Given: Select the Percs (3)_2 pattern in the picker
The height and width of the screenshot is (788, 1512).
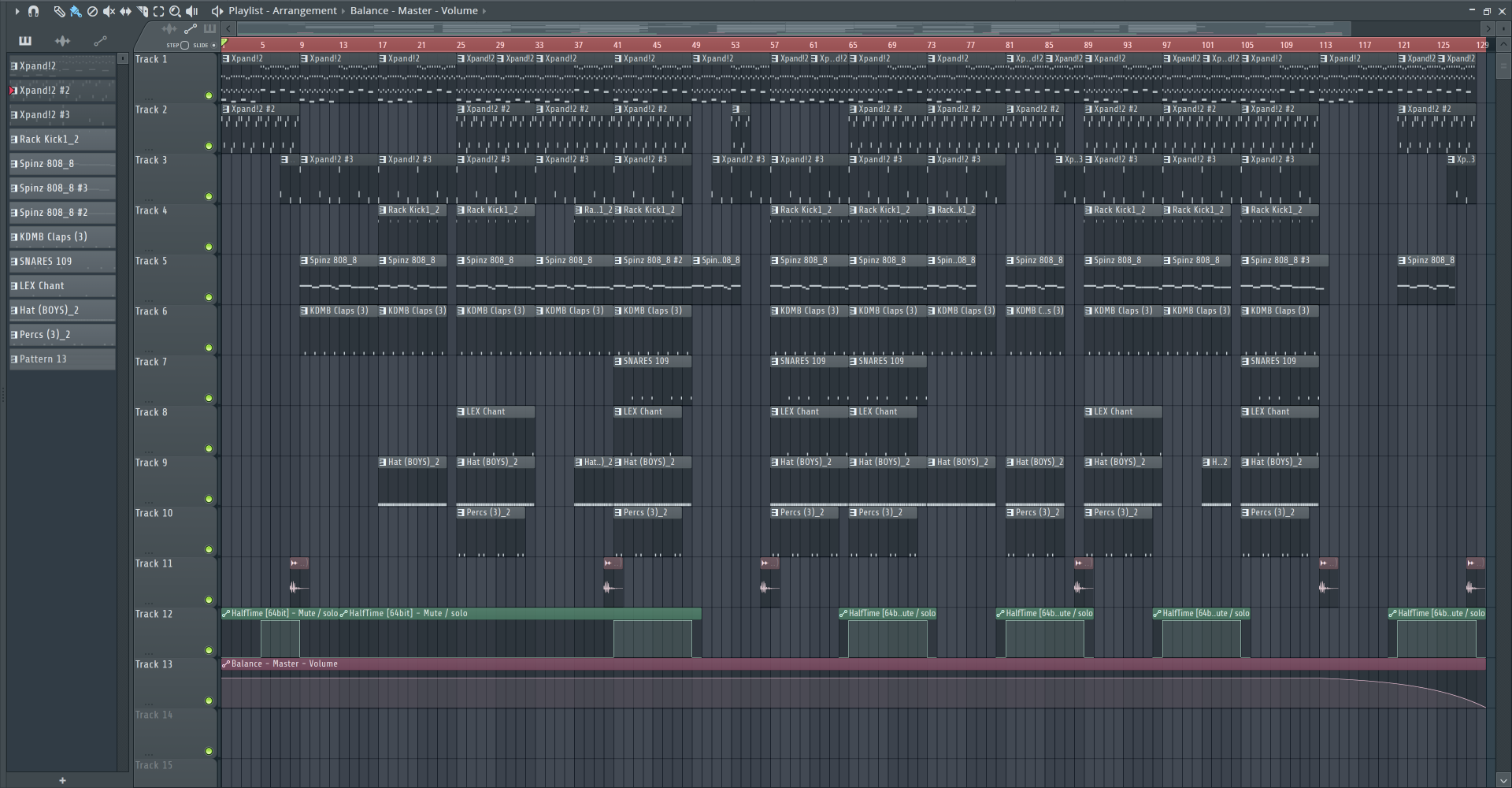Looking at the screenshot, I should pyautogui.click(x=62, y=335).
